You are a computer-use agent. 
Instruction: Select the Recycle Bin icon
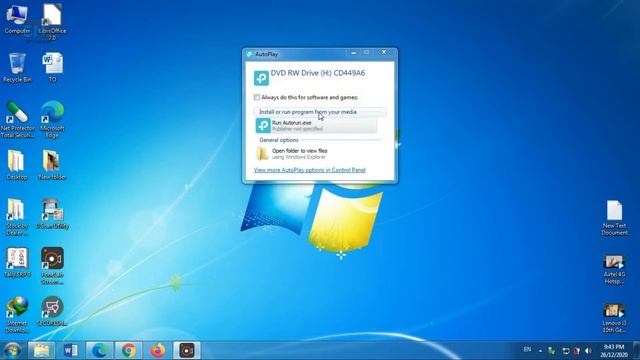coord(17,68)
